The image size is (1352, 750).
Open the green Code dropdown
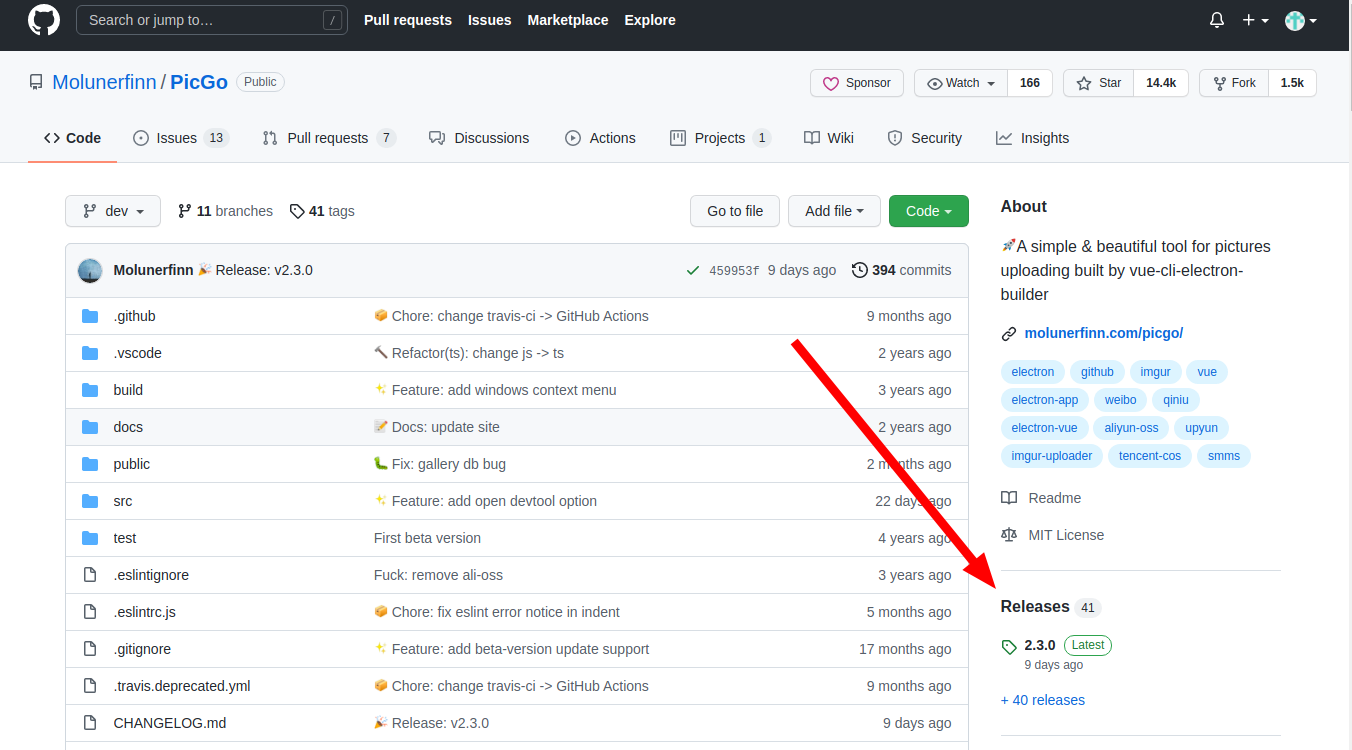click(929, 211)
